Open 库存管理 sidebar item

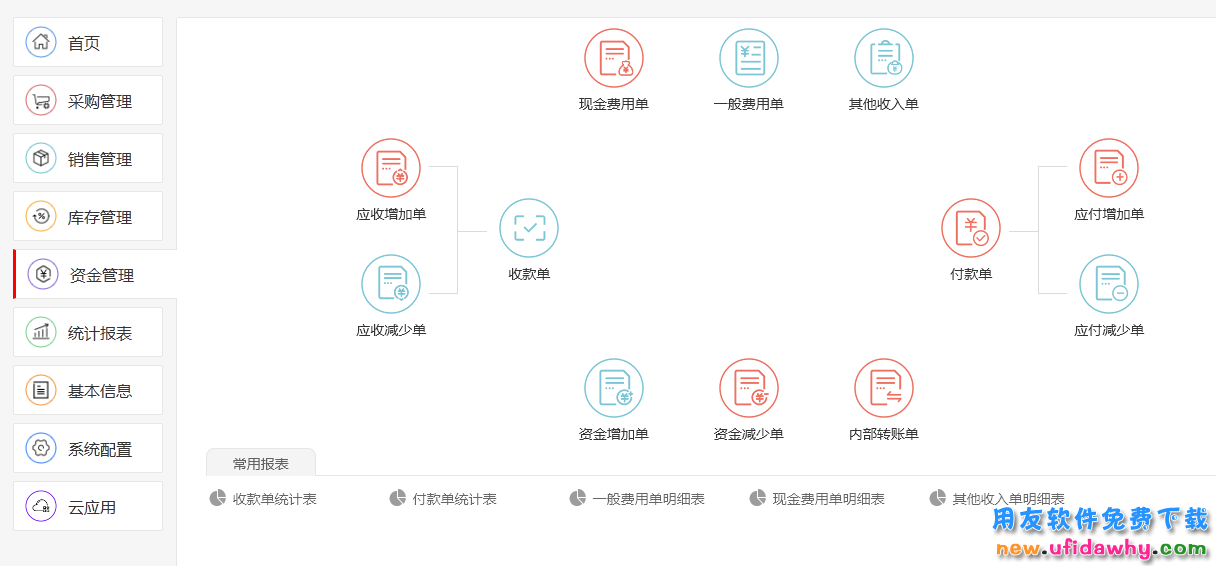(88, 217)
